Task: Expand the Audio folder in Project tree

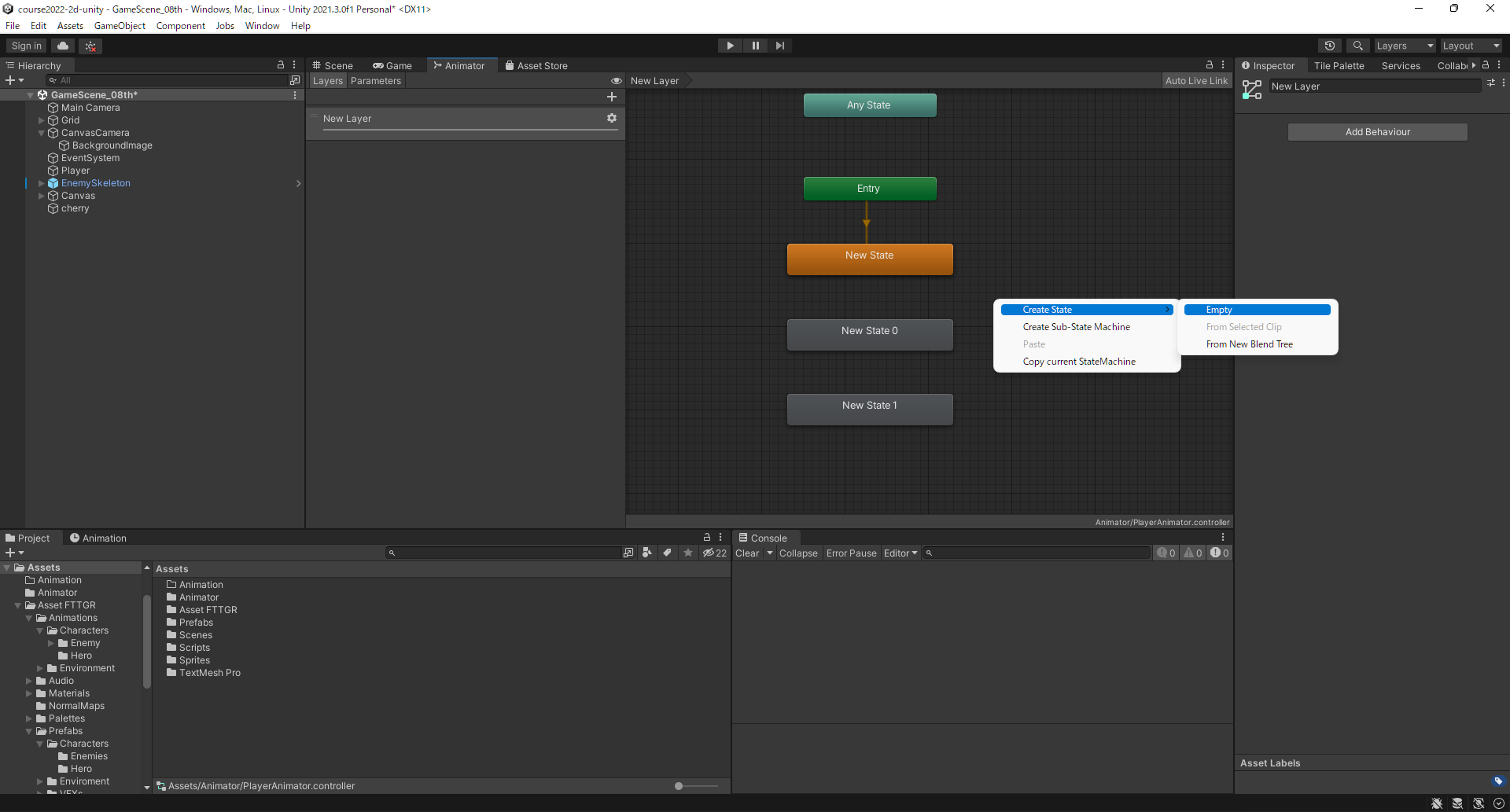Action: click(29, 681)
